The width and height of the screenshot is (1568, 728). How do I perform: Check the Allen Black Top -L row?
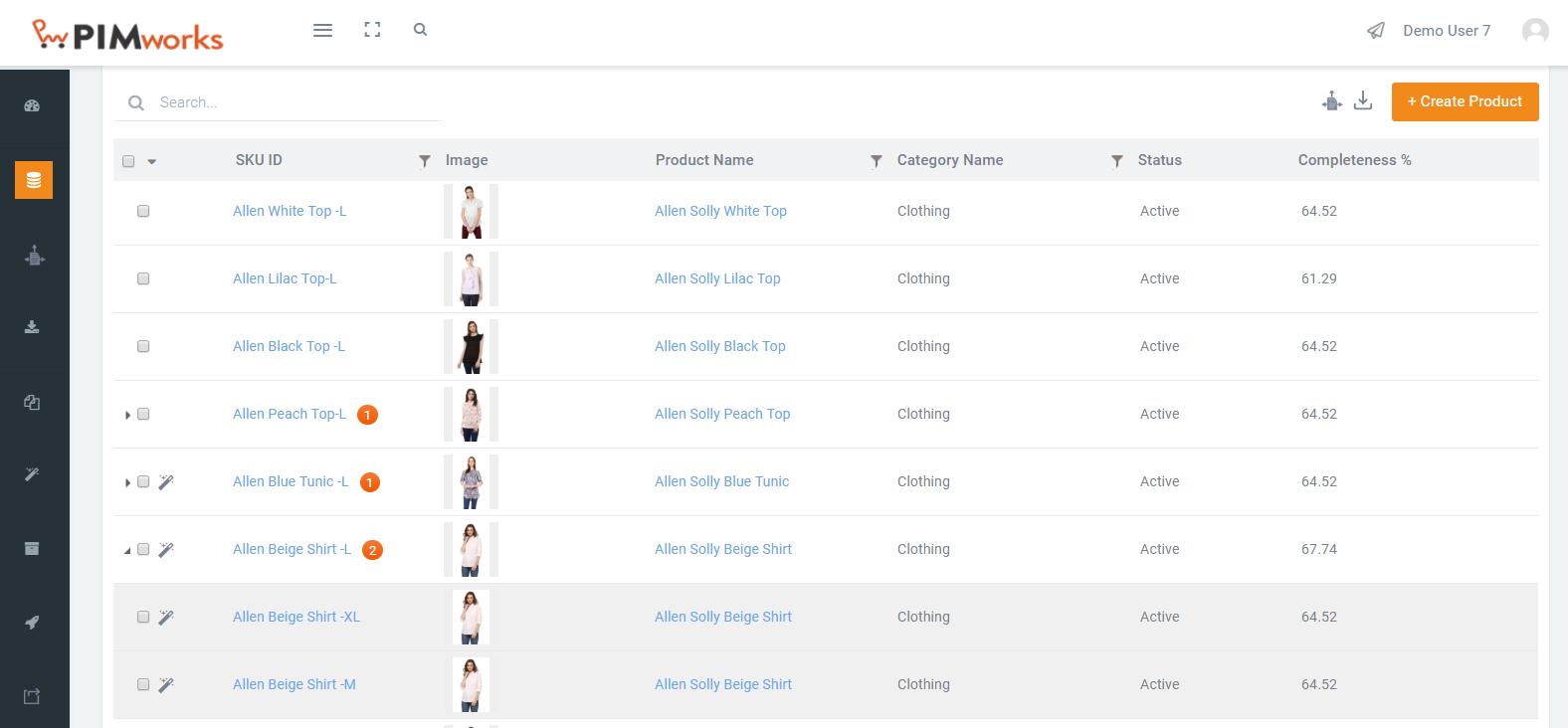(x=143, y=346)
